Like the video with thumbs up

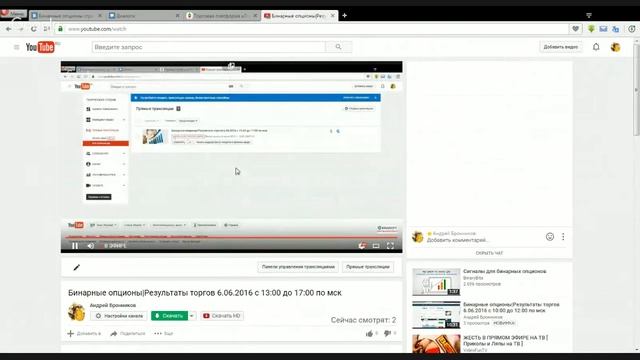click(x=370, y=334)
